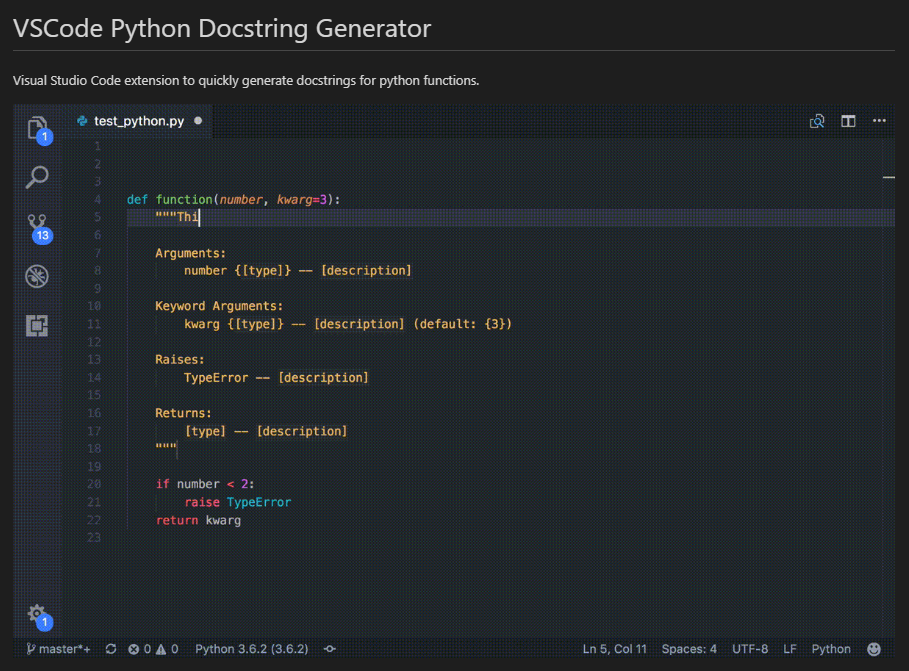Click the master*+ branch indicator
Viewport: 909px width, 671px height.
pyautogui.click(x=59, y=649)
